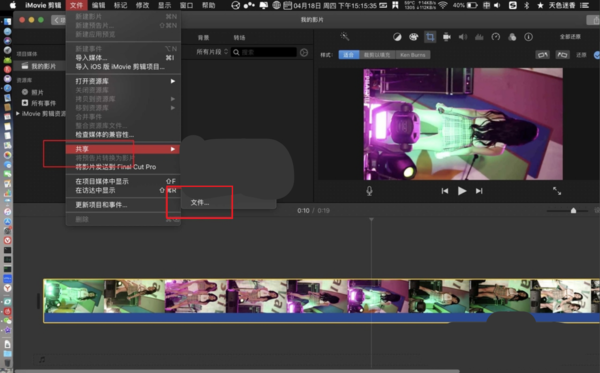Open the clip information icon
Viewport: 600px width, 373px height.
pos(528,37)
